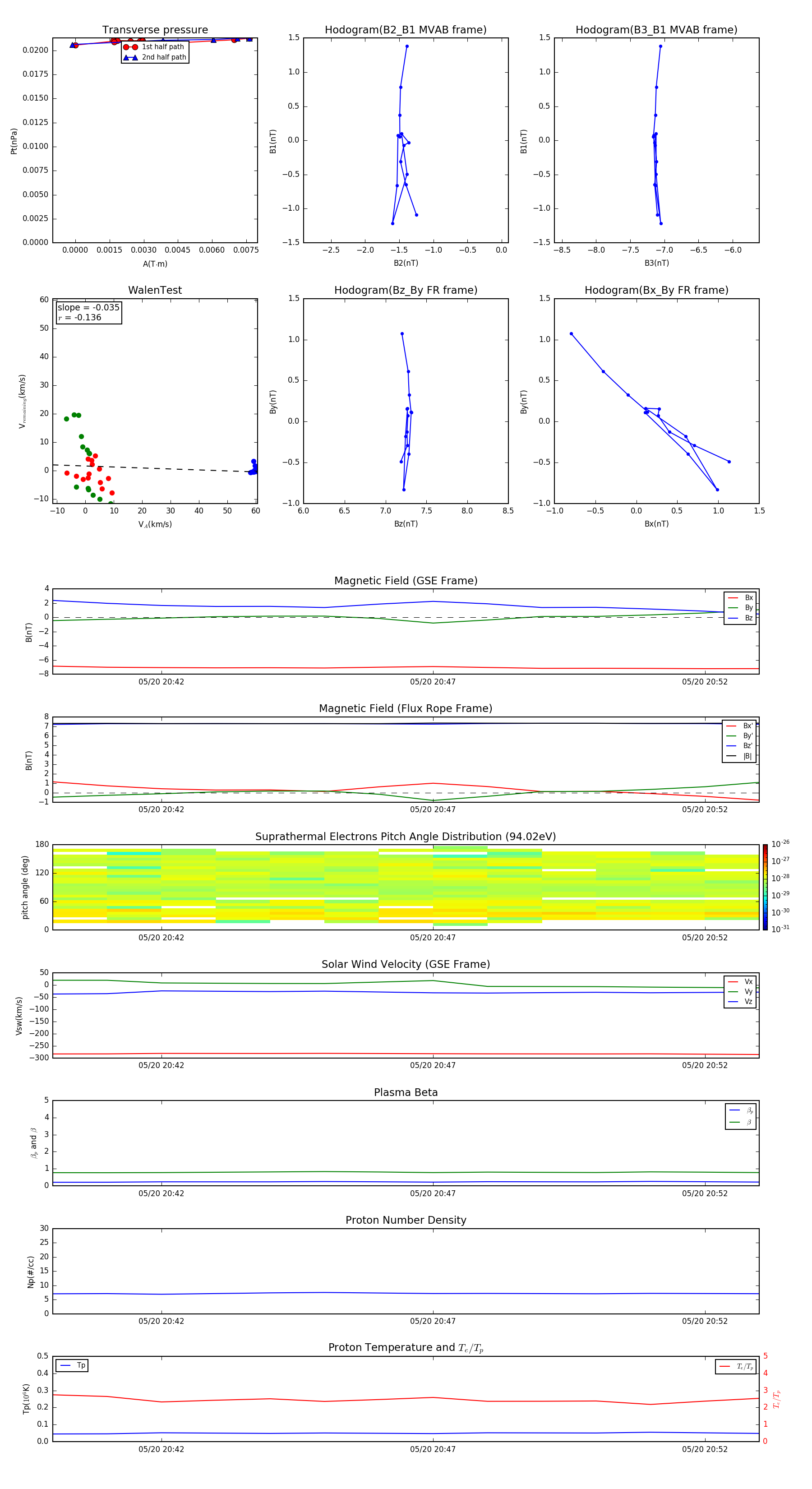Screen dimensions: 812x1489
Task: Select Bz legend entry in GSE magnetic field
Action: [x=740, y=618]
